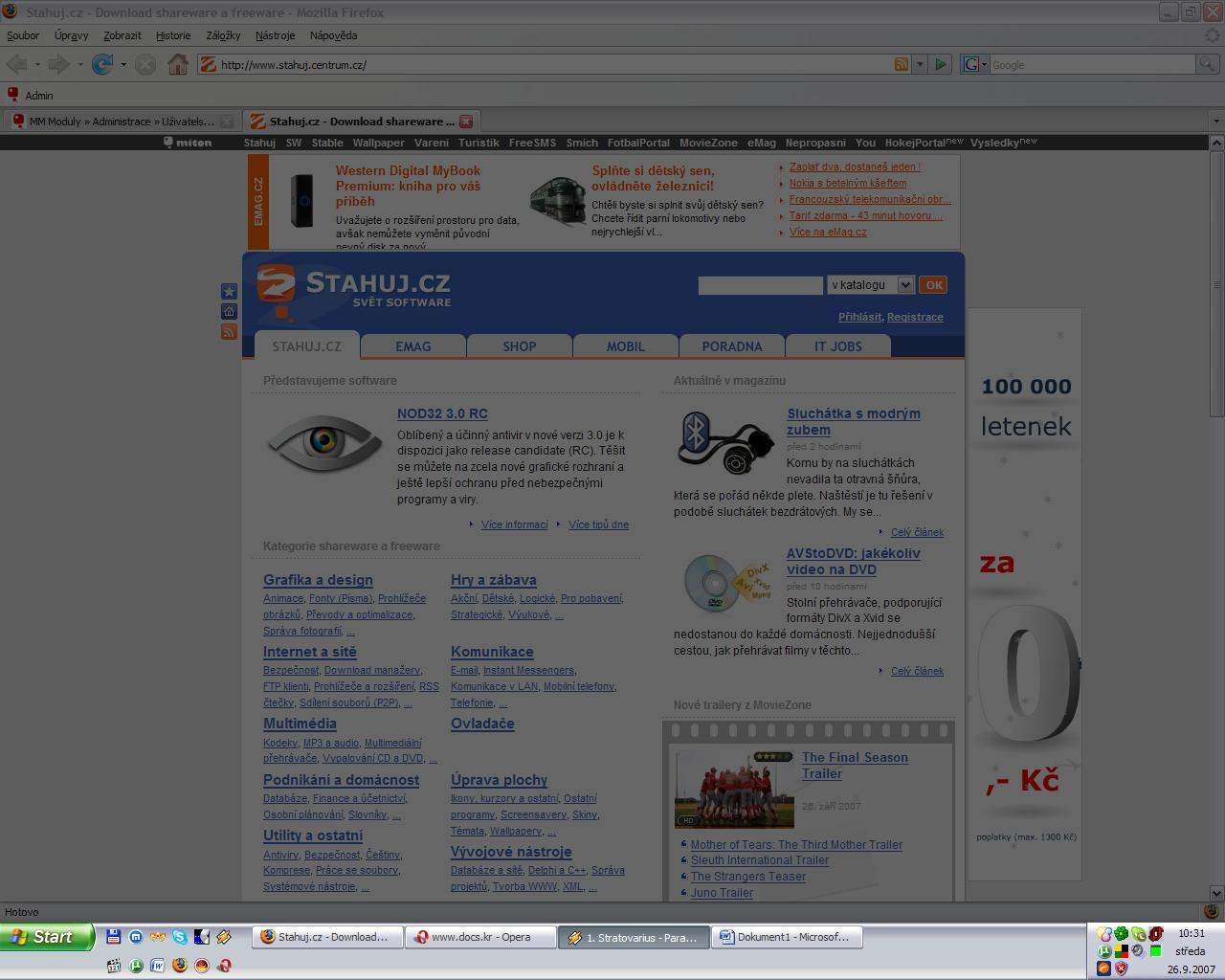Go to the Firefox home page

[178, 64]
